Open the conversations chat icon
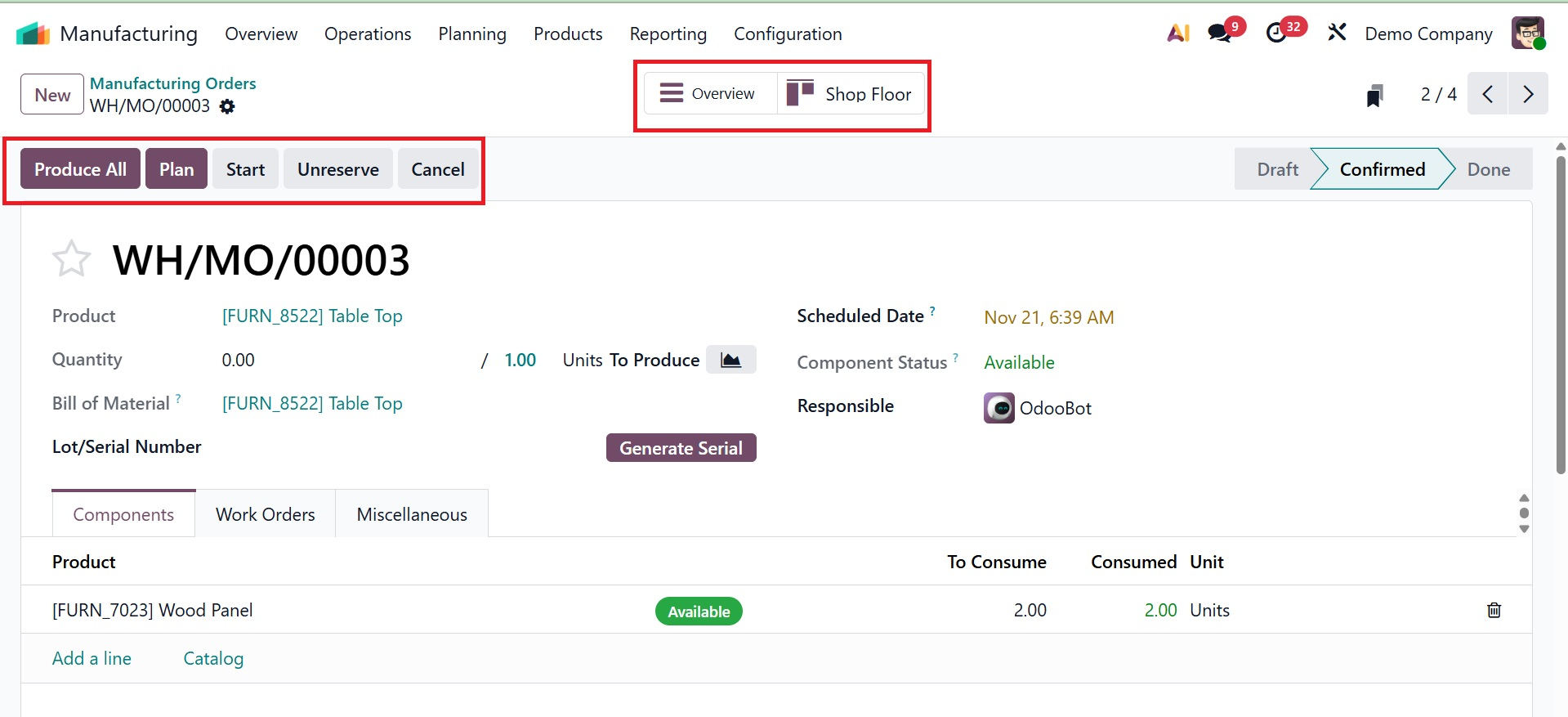 (1220, 34)
